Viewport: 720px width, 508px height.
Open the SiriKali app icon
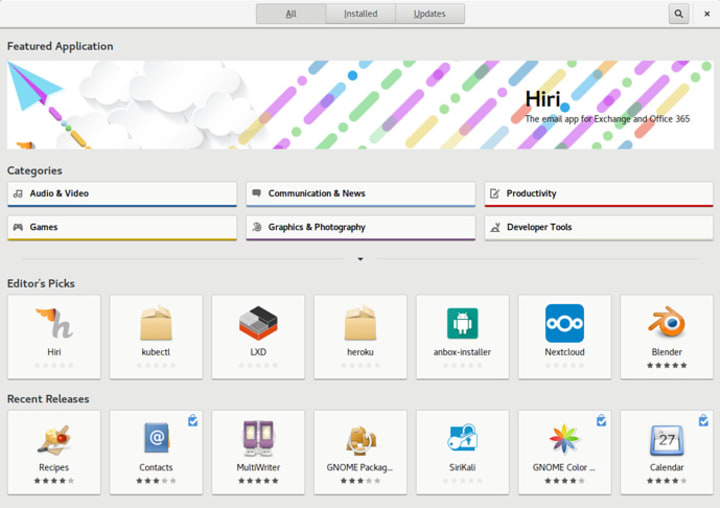(x=462, y=438)
